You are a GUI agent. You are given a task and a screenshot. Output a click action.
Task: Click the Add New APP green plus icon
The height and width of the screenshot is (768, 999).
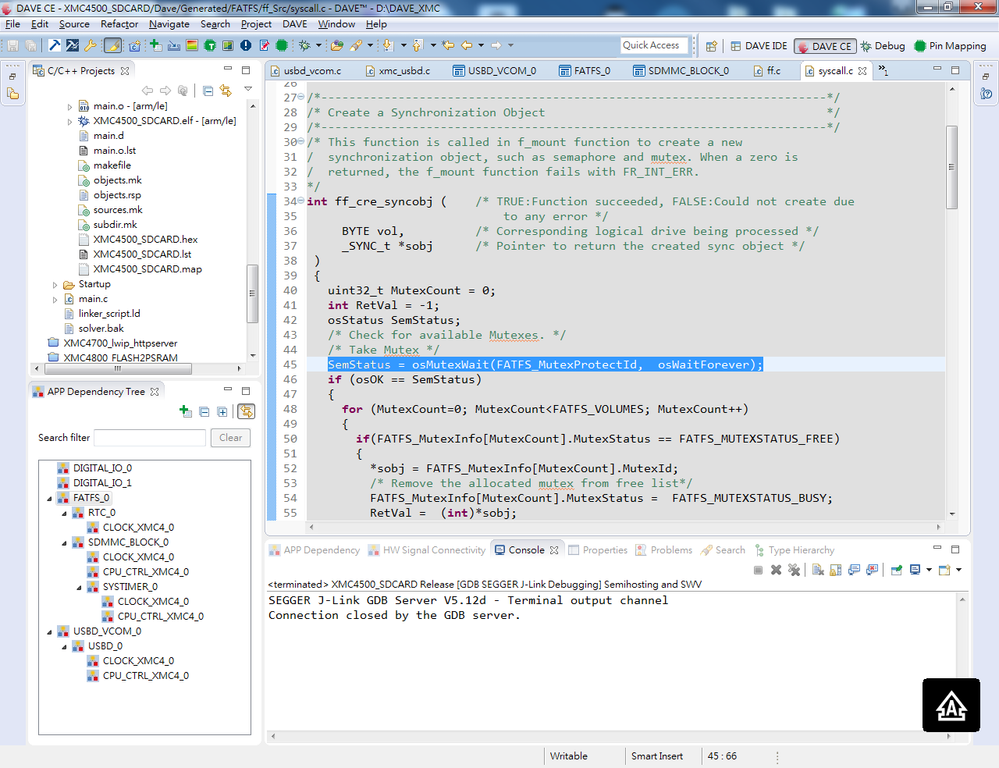click(x=155, y=45)
